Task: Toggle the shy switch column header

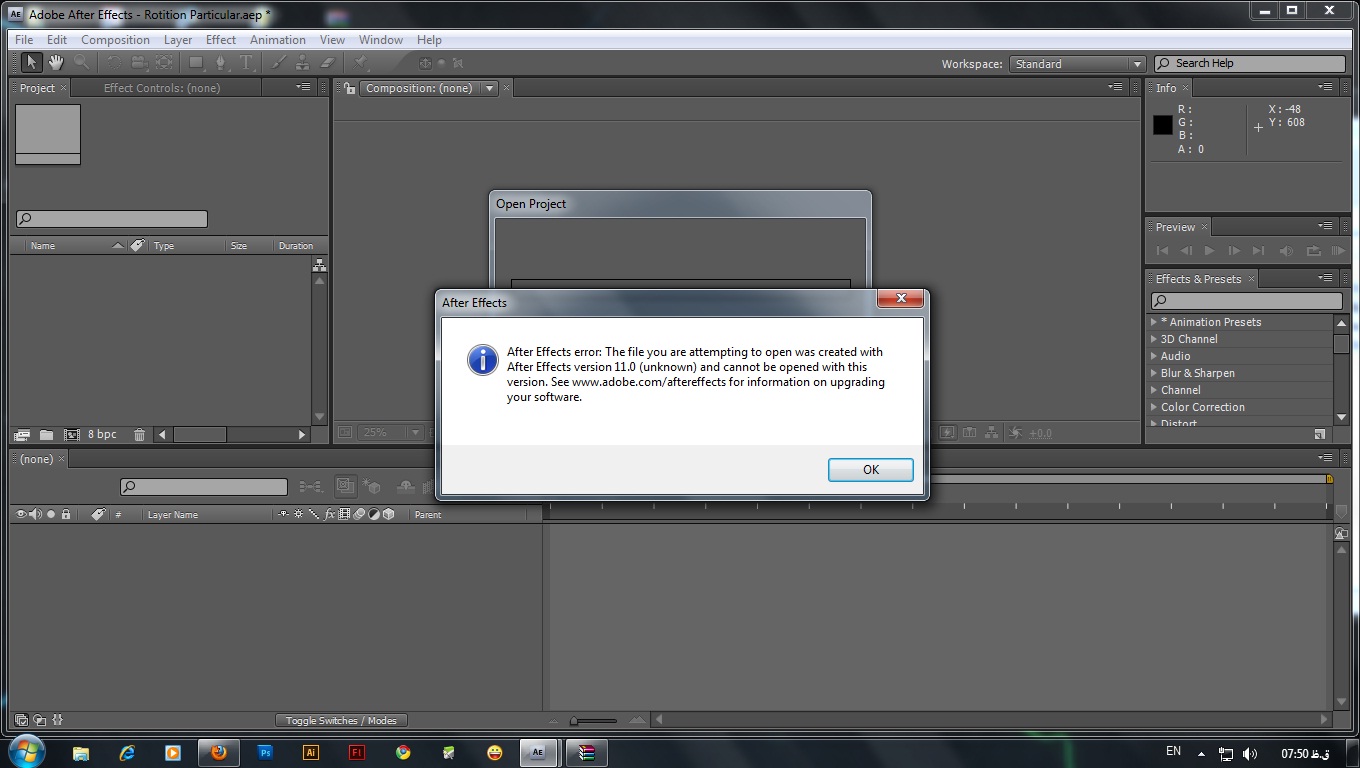Action: point(283,514)
